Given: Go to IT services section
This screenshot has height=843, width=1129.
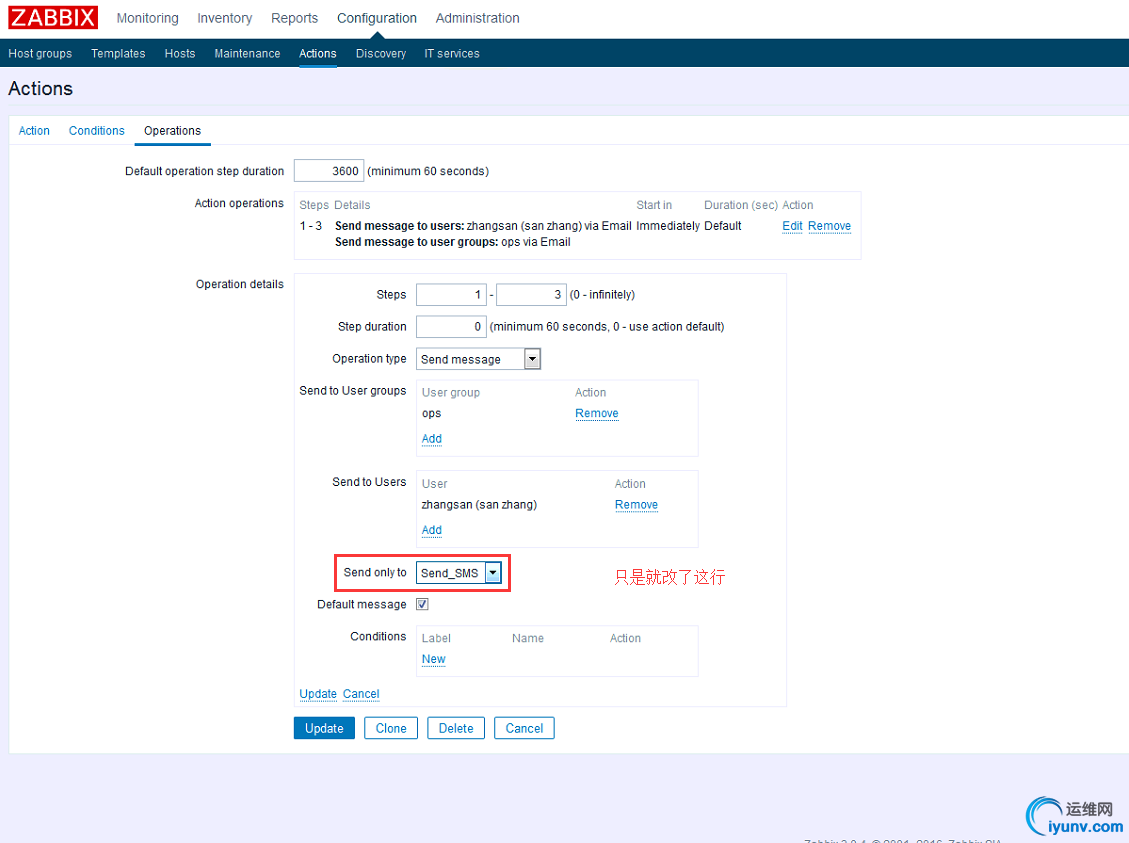Looking at the screenshot, I should point(451,53).
